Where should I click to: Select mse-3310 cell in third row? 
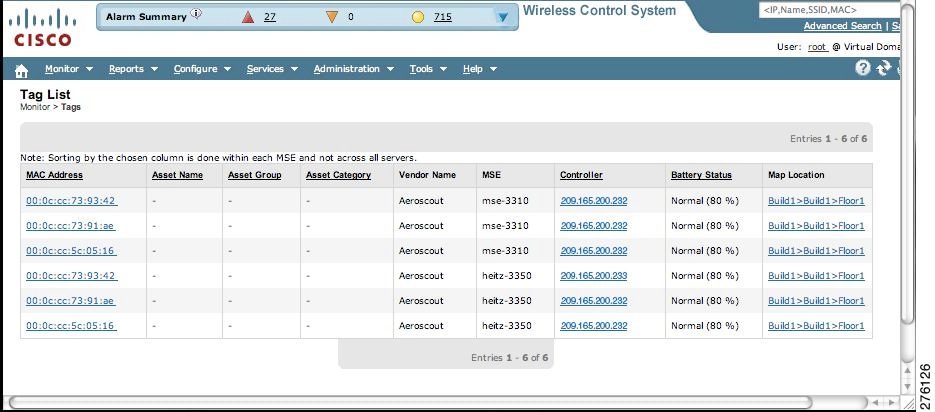505,251
